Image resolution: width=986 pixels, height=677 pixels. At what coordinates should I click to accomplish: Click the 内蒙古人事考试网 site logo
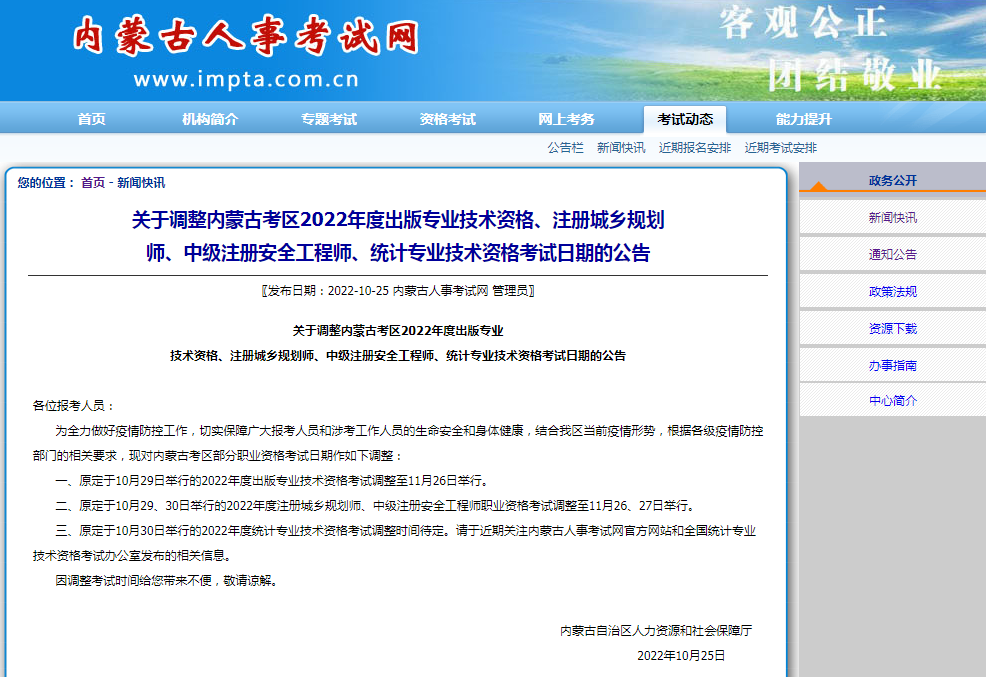[245, 38]
